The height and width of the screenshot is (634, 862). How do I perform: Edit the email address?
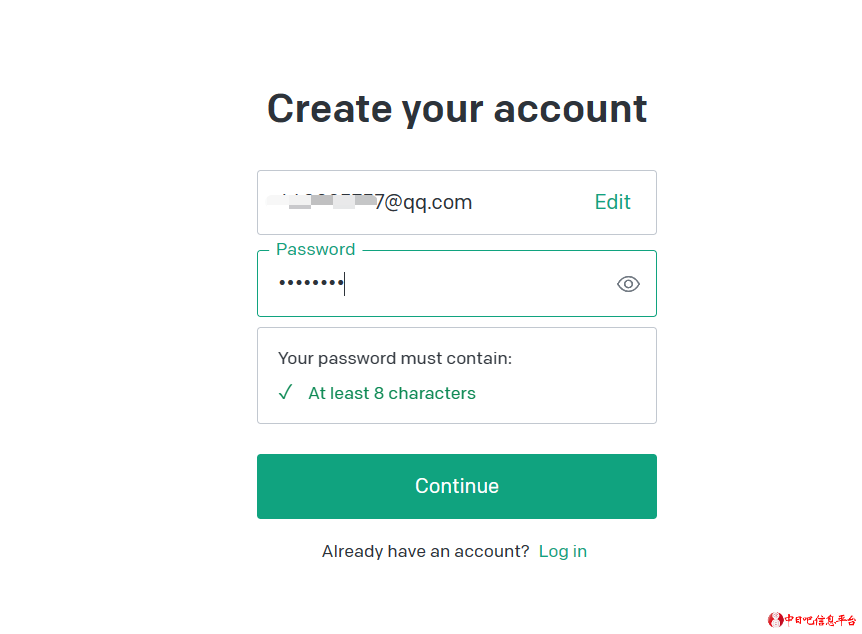[x=612, y=202]
